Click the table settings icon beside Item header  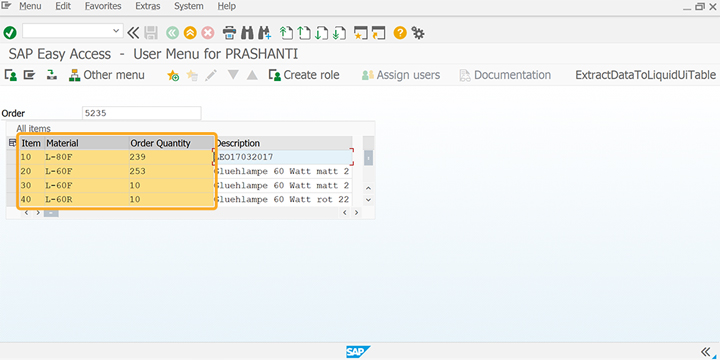click(12, 143)
